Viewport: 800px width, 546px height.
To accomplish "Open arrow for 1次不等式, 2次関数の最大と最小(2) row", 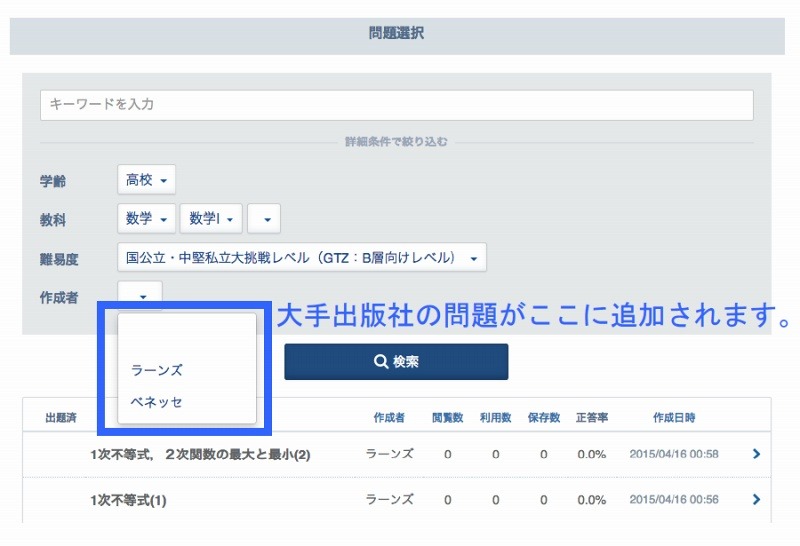I will coord(756,454).
